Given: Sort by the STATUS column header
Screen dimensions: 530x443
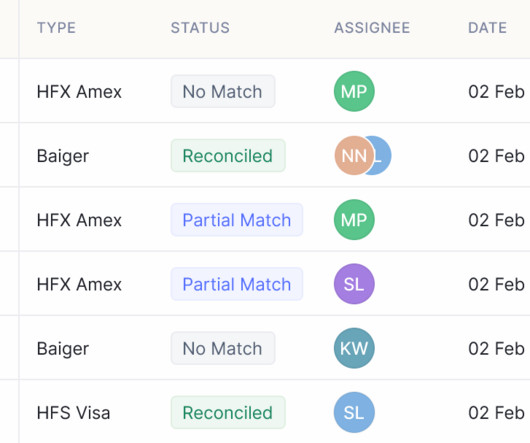Looking at the screenshot, I should [200, 28].
